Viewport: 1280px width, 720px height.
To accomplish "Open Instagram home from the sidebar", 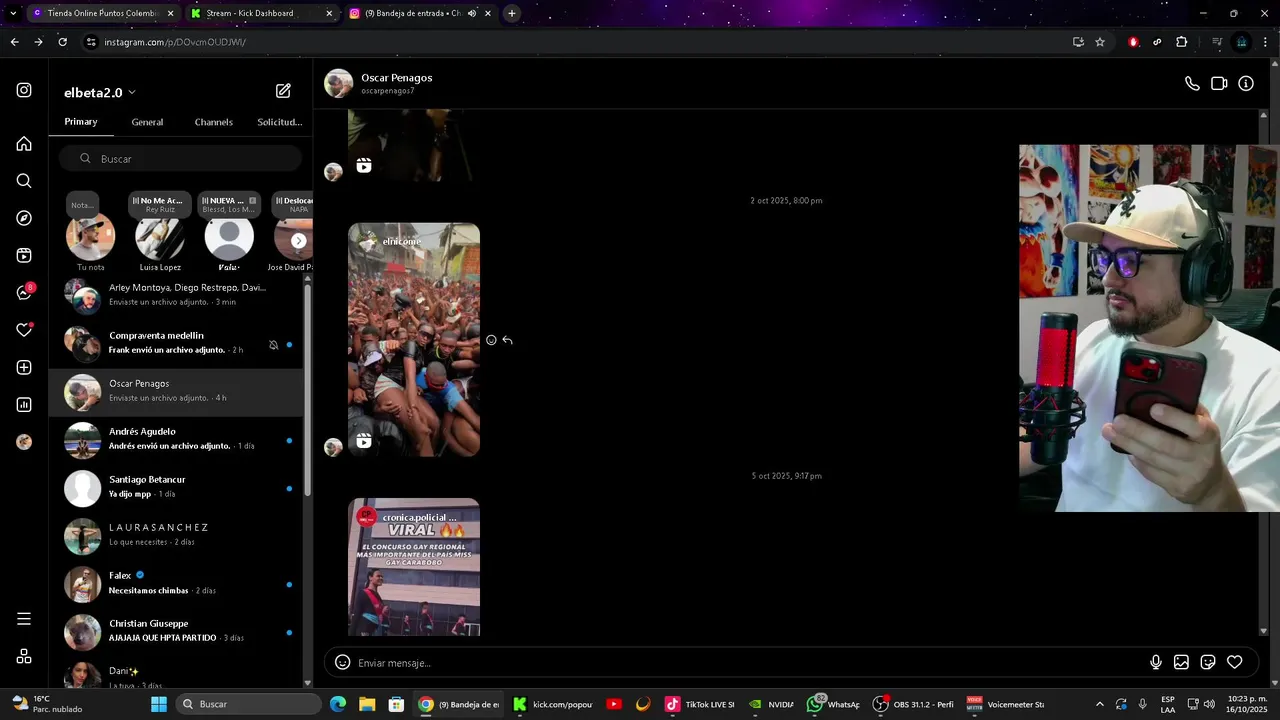I will (x=24, y=144).
